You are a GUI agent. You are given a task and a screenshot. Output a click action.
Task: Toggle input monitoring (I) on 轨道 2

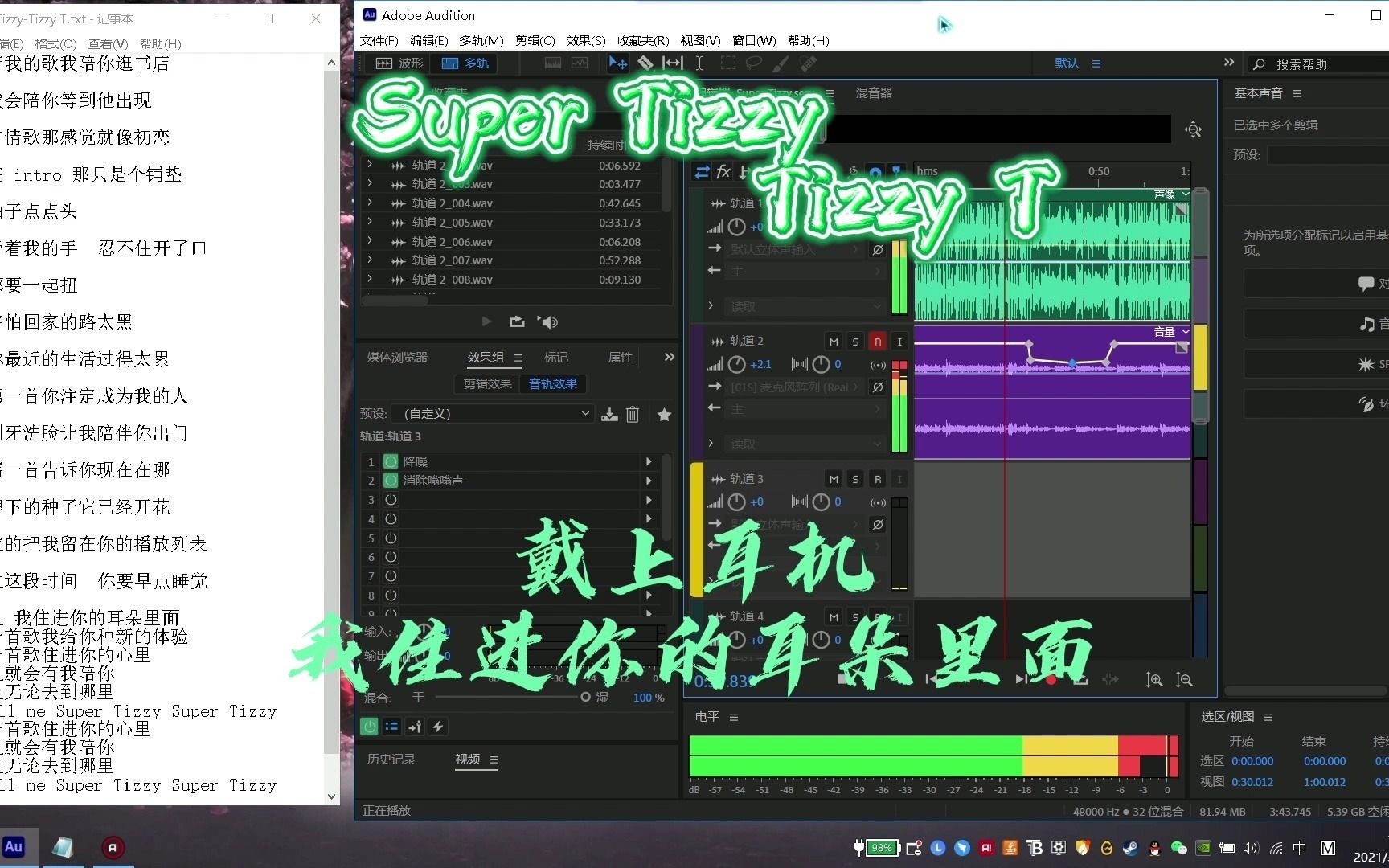[899, 342]
